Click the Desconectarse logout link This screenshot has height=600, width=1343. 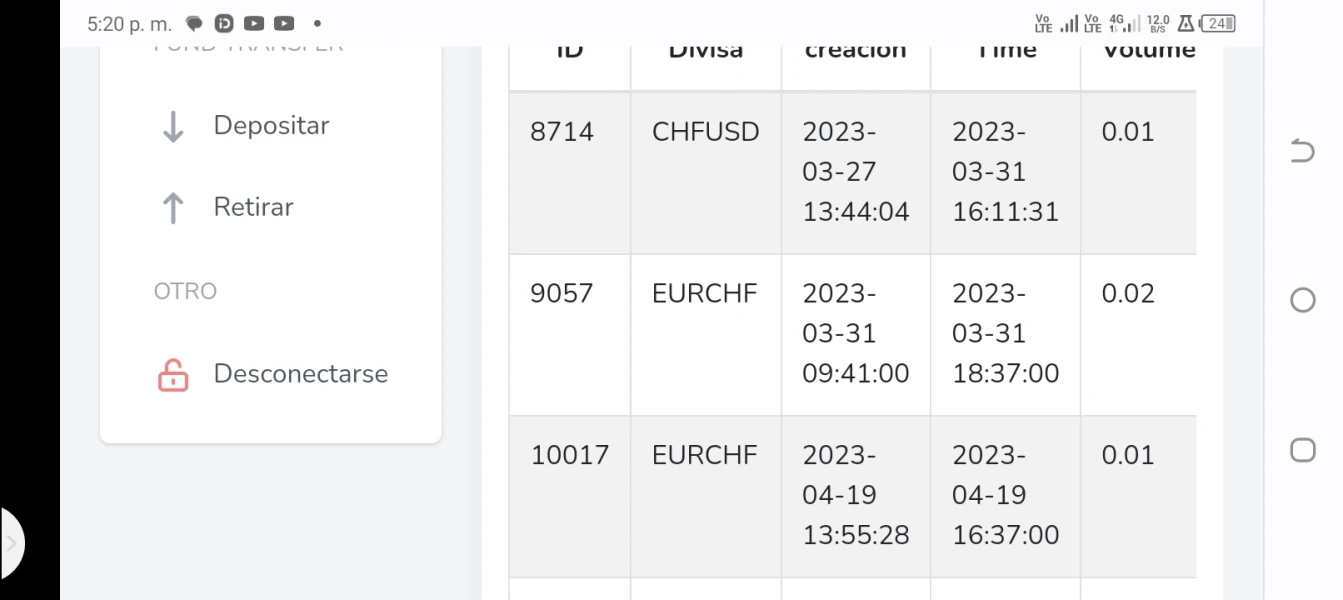click(x=300, y=374)
